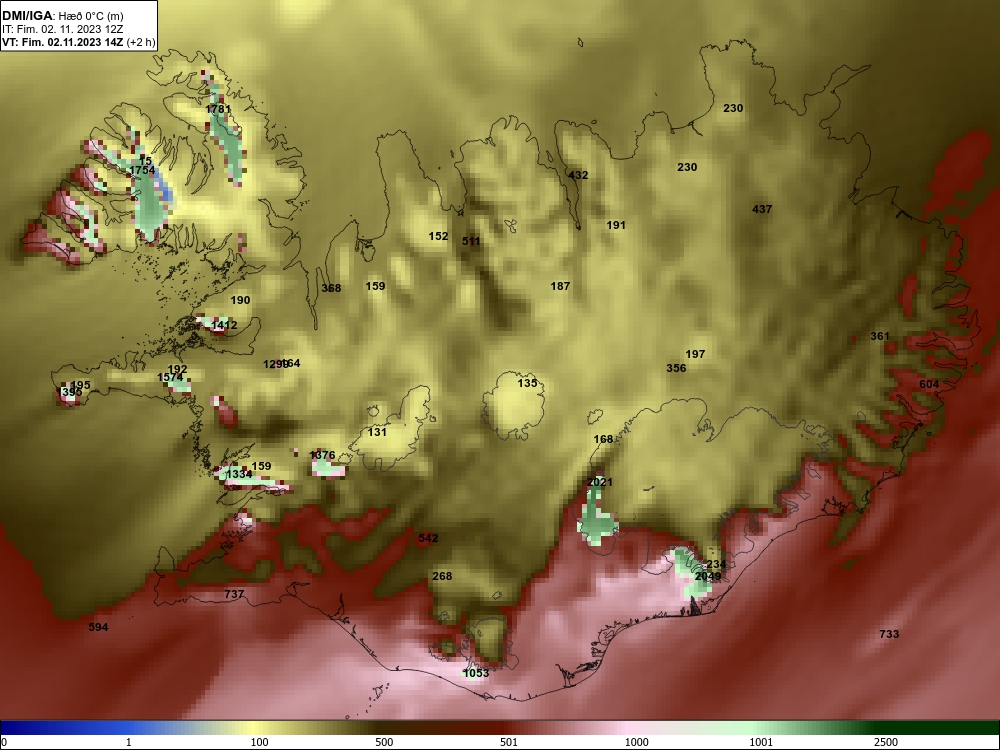Click the 733 value over the ocean
The width and height of the screenshot is (1000, 750).
click(x=889, y=634)
